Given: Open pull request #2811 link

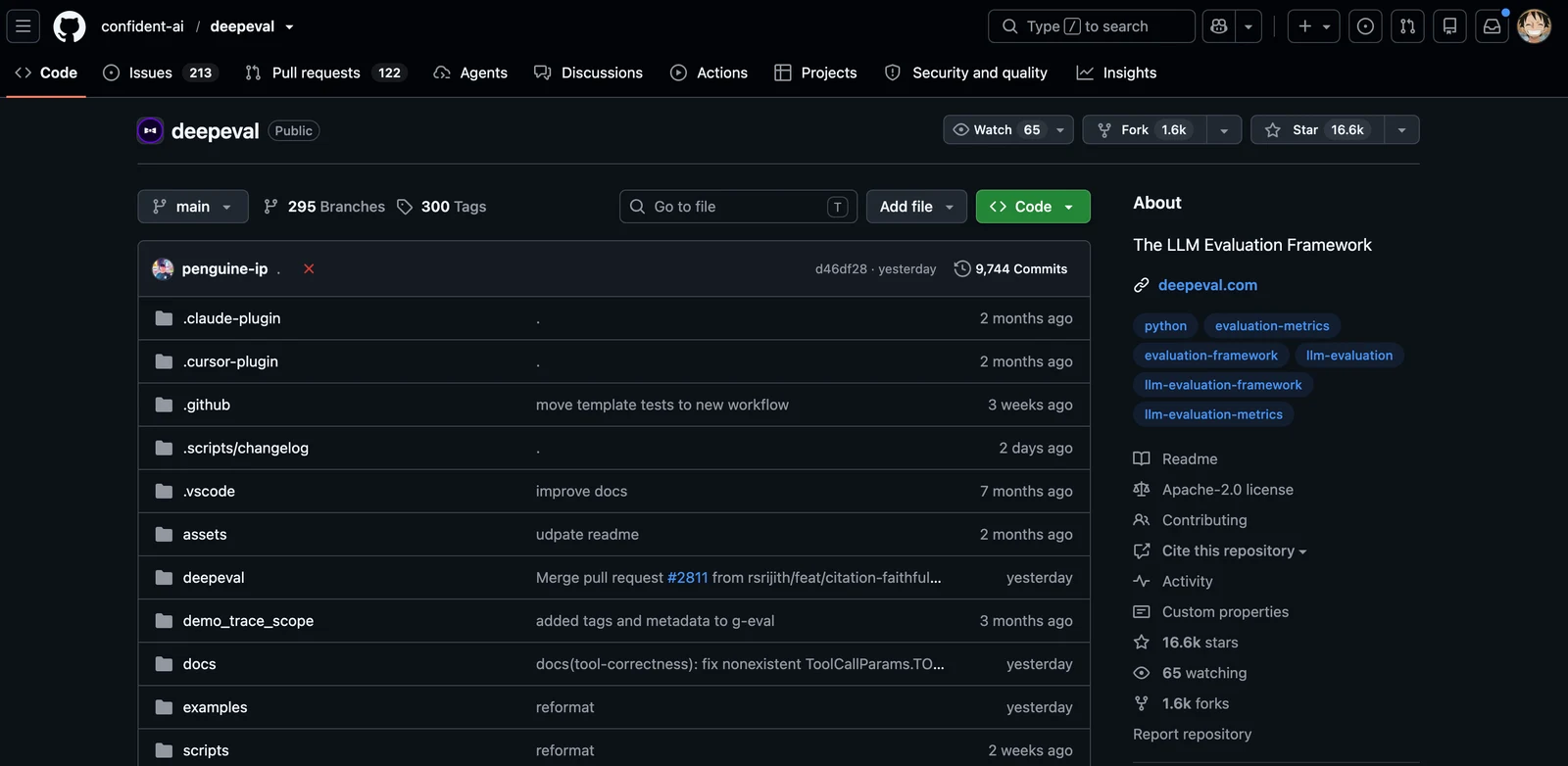Looking at the screenshot, I should [687, 578].
